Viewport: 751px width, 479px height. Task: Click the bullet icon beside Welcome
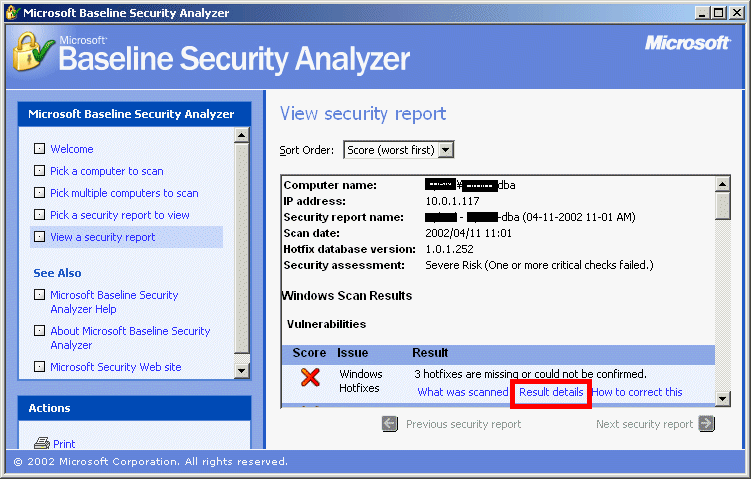point(39,148)
